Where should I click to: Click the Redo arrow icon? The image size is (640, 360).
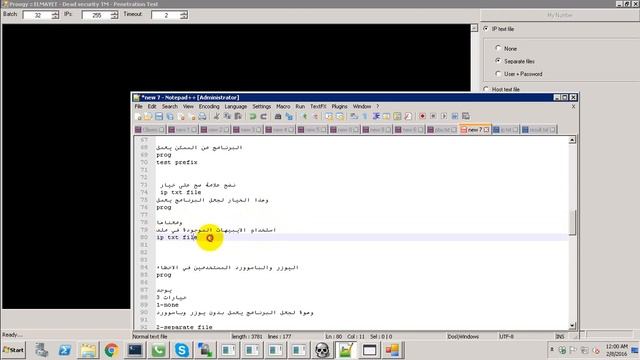click(264, 117)
